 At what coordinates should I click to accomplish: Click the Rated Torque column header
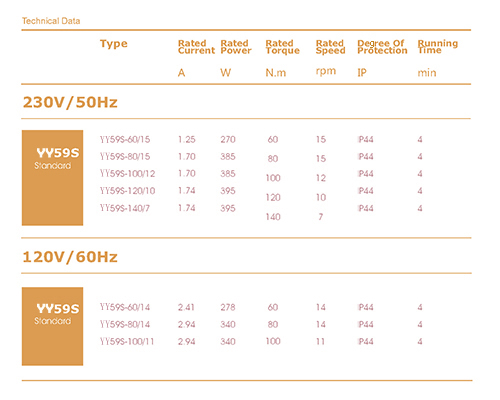point(283,47)
